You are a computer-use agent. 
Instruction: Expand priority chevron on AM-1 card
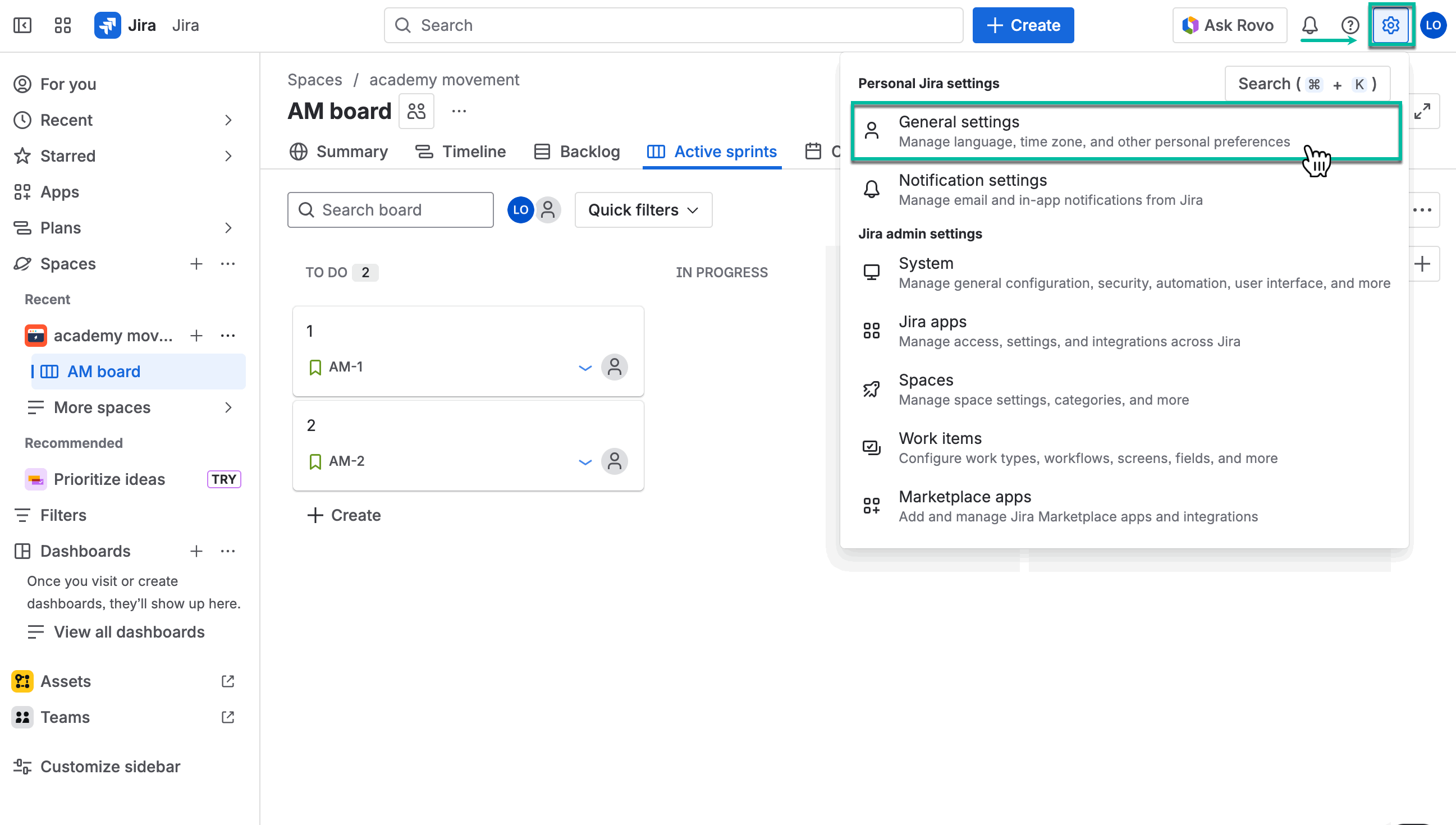pyautogui.click(x=585, y=368)
